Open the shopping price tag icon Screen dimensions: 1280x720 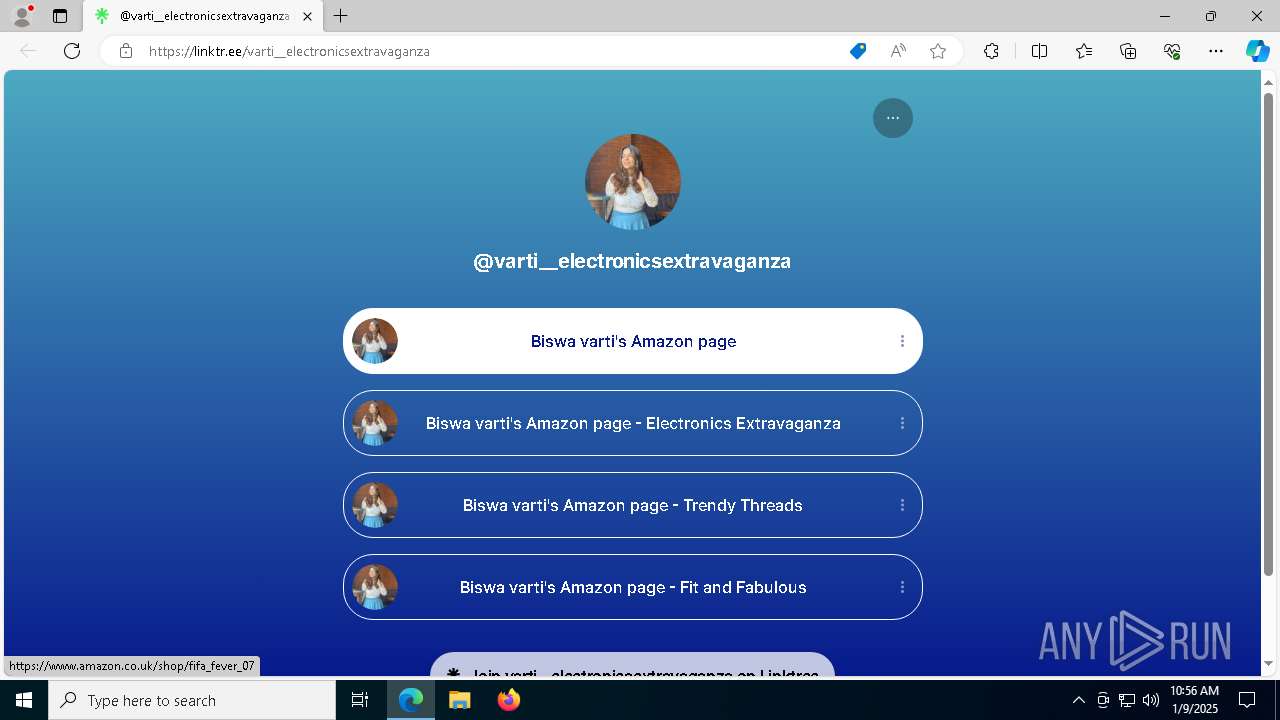(858, 51)
